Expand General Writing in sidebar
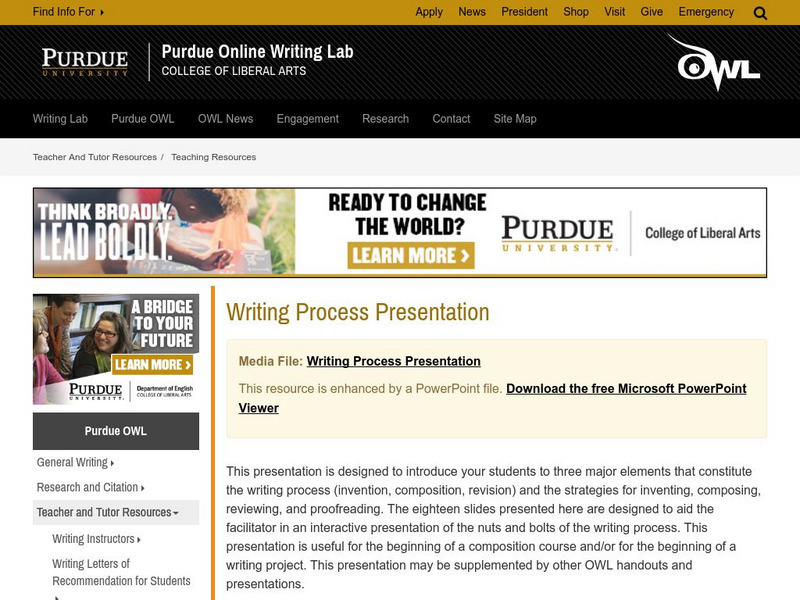800x600 pixels. [76, 462]
